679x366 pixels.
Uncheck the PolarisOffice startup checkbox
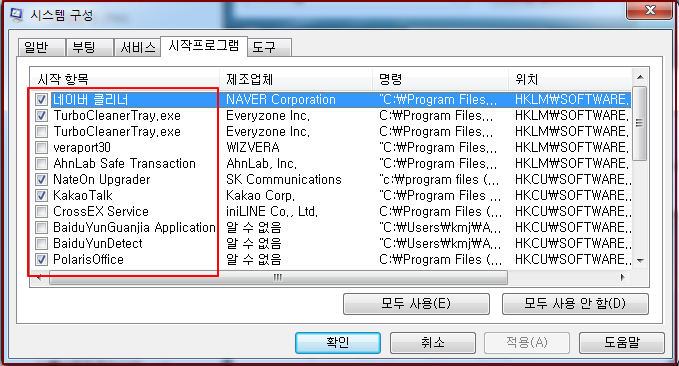(42, 260)
